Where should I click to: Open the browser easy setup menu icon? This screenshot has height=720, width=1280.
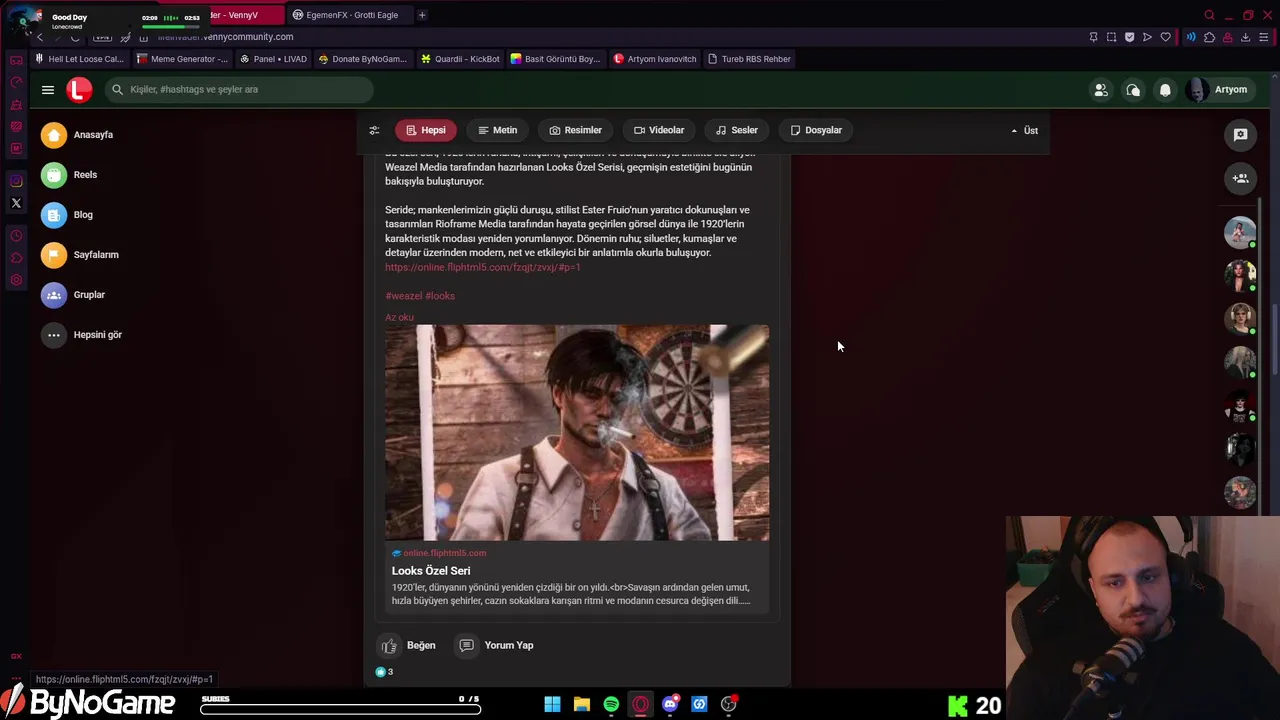[x=1265, y=37]
